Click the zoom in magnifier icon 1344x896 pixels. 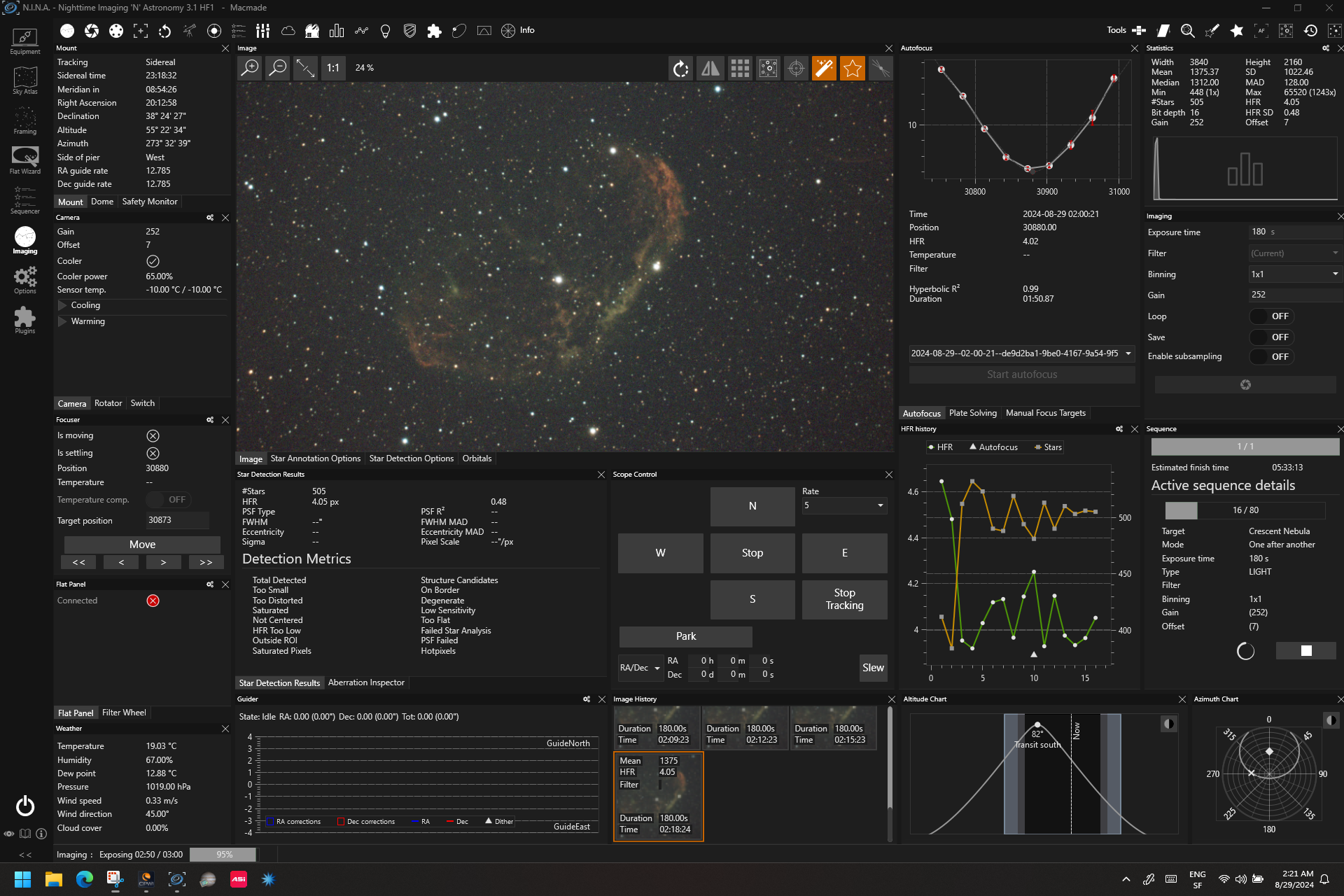(x=250, y=68)
